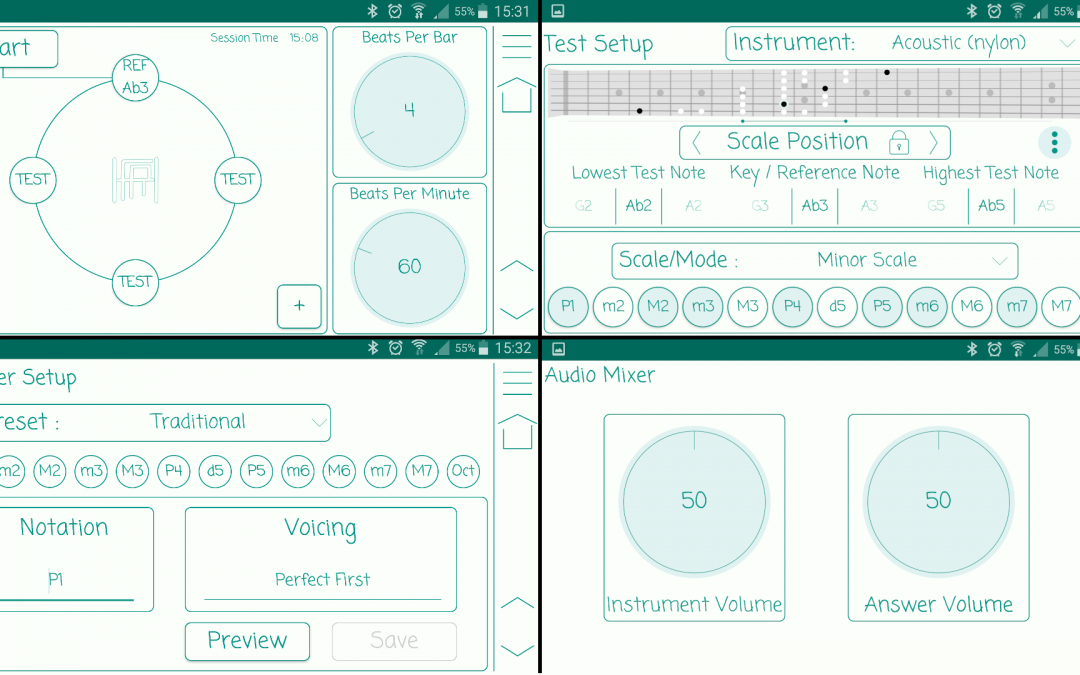Screen dimensions: 1080x675
Task: Enable the M3 interval in Test Setup
Action: tap(747, 307)
